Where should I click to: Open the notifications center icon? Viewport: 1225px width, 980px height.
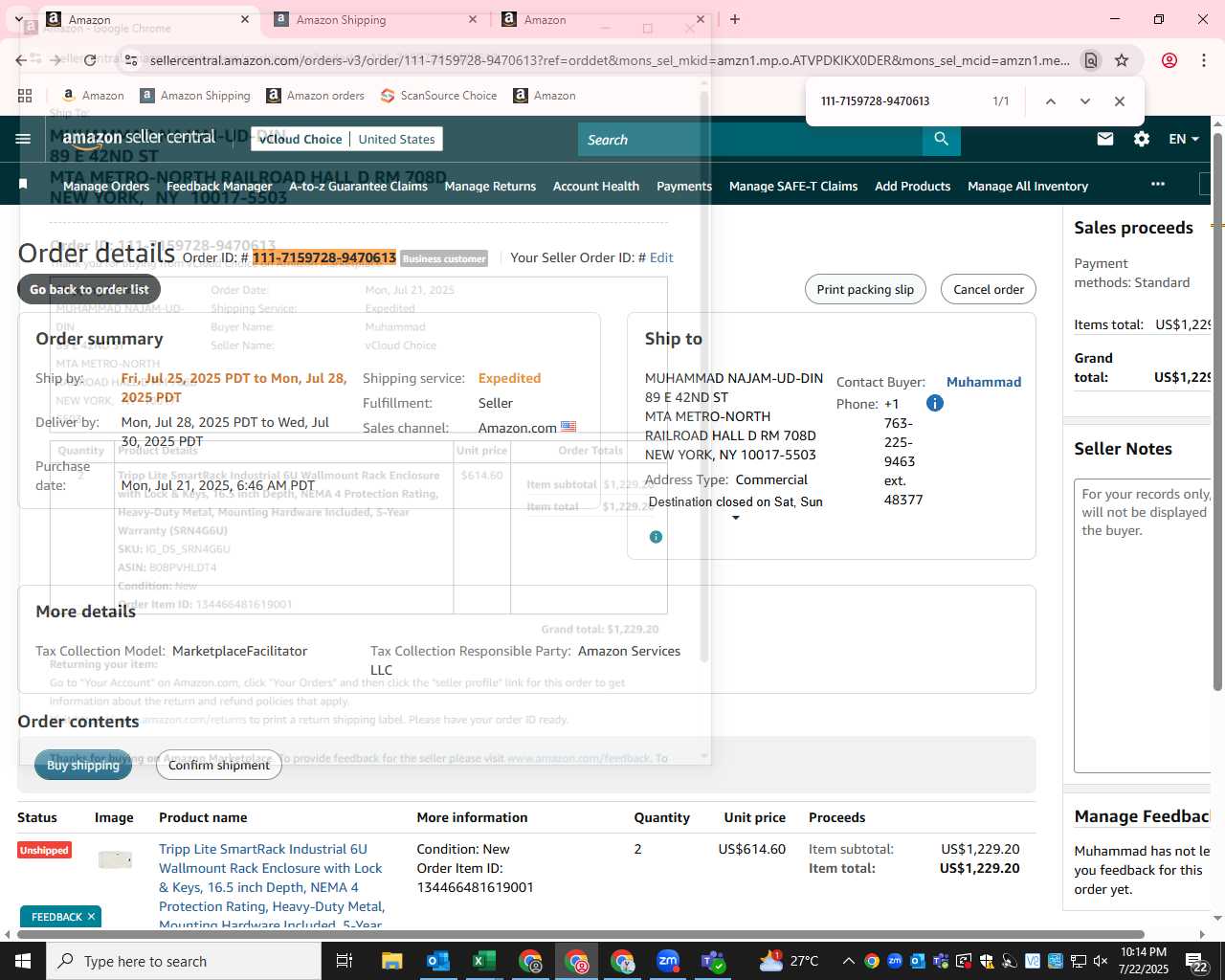(1196, 961)
